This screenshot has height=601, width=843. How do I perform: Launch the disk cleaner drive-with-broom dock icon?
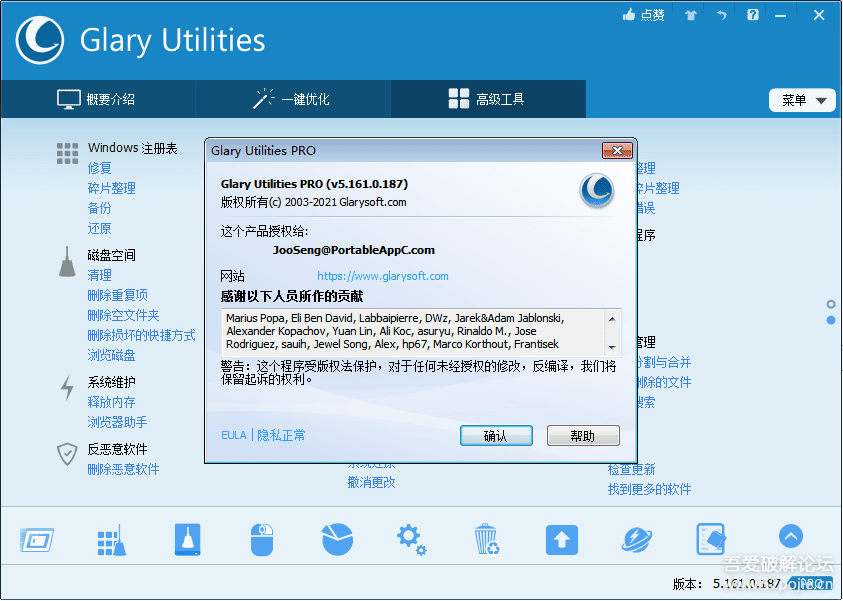(x=188, y=540)
